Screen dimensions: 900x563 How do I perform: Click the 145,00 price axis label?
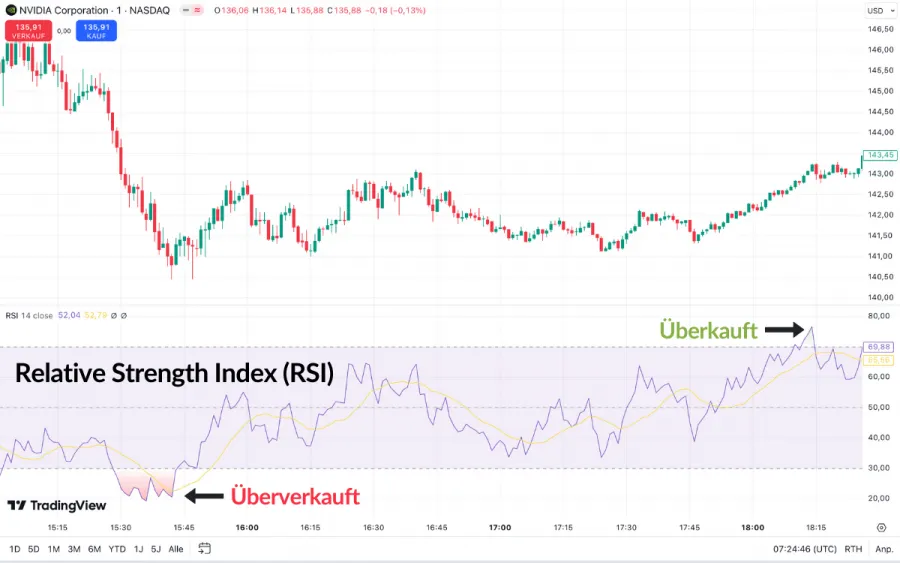point(880,91)
